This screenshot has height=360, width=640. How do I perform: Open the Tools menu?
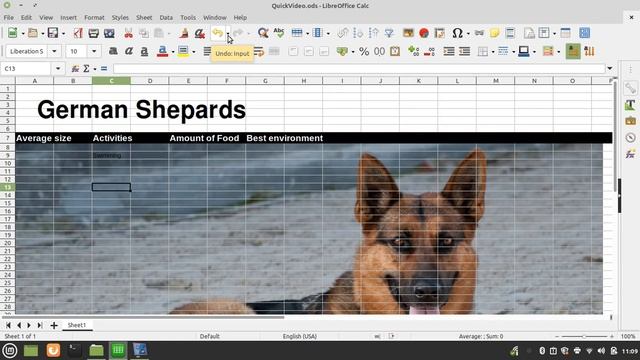click(x=188, y=18)
